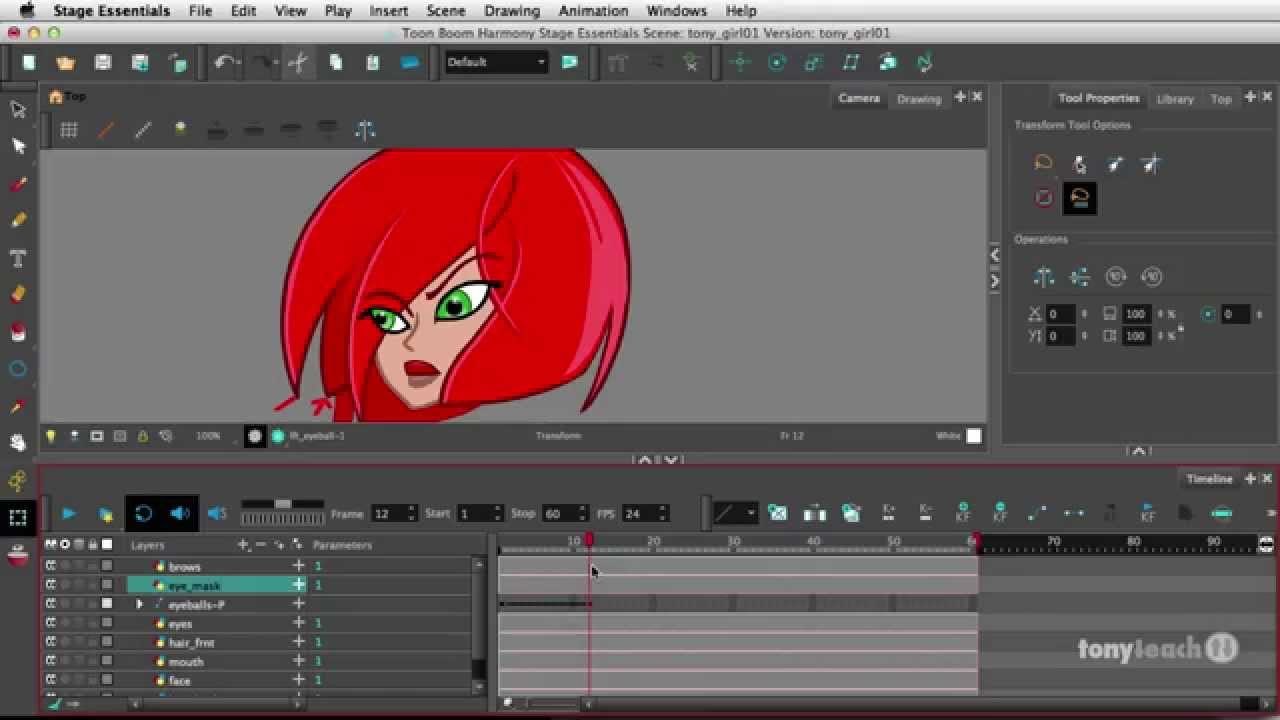This screenshot has height=720, width=1280.
Task: Select the Transform tool at toolbar bottom
Action: pyautogui.click(x=18, y=517)
